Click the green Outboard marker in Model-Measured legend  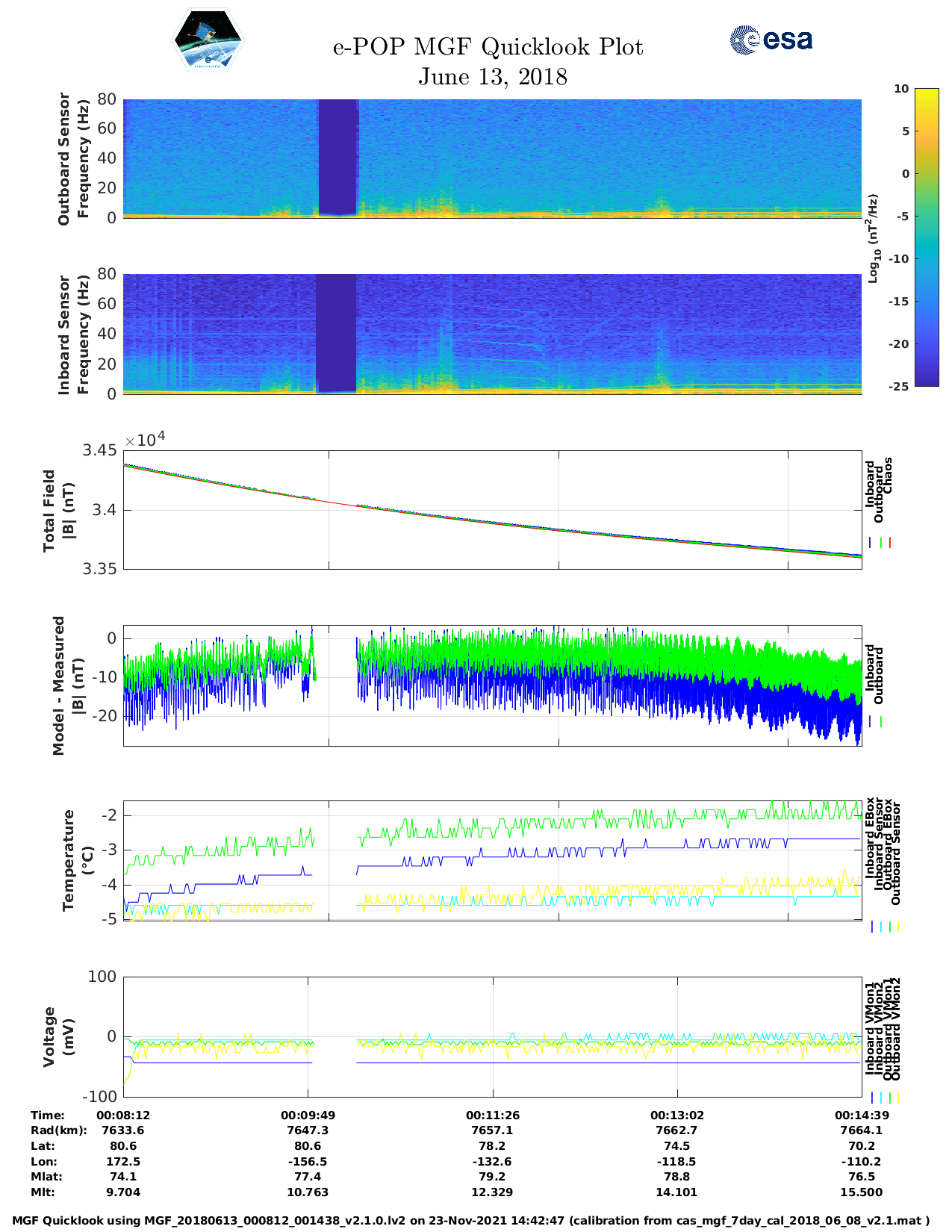pyautogui.click(x=881, y=722)
